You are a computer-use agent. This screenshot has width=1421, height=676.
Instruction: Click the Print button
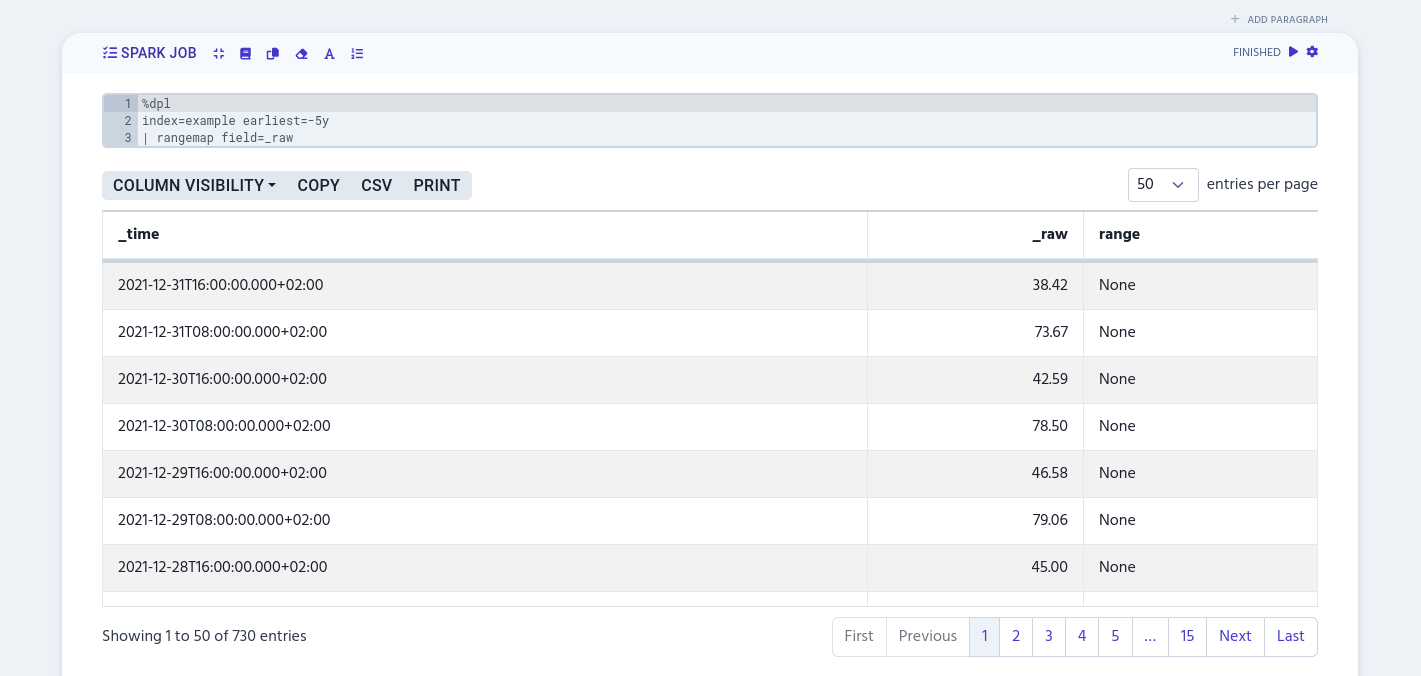[436, 185]
